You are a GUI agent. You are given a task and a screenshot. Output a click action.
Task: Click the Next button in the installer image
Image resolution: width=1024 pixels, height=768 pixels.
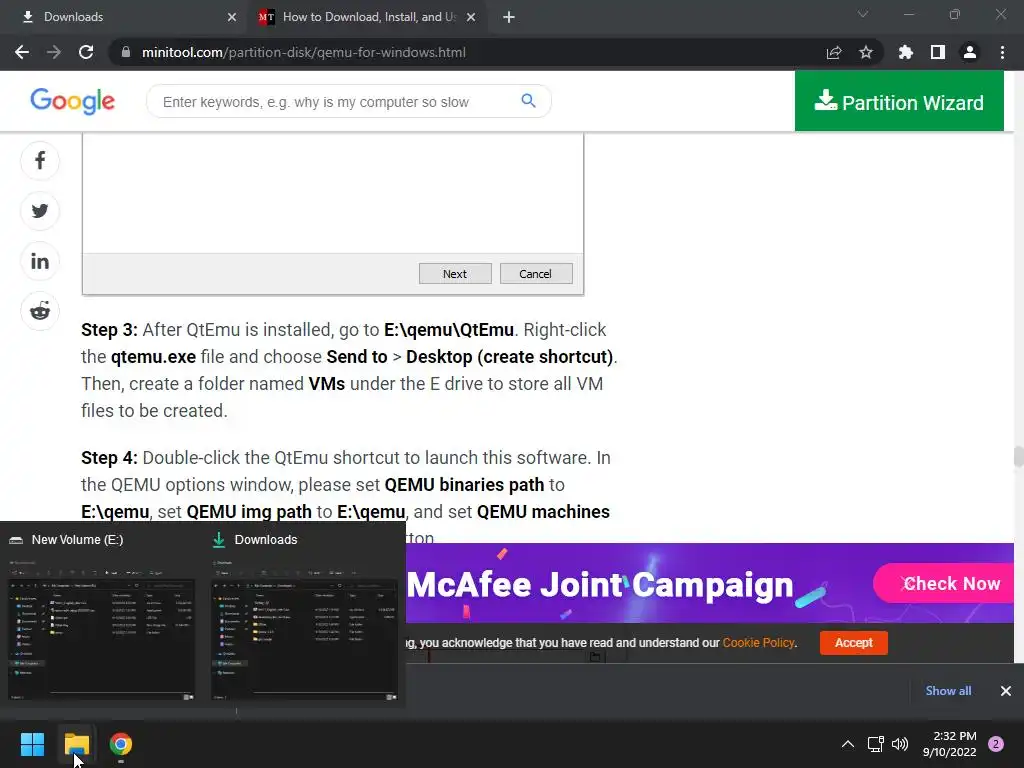pyautogui.click(x=455, y=274)
